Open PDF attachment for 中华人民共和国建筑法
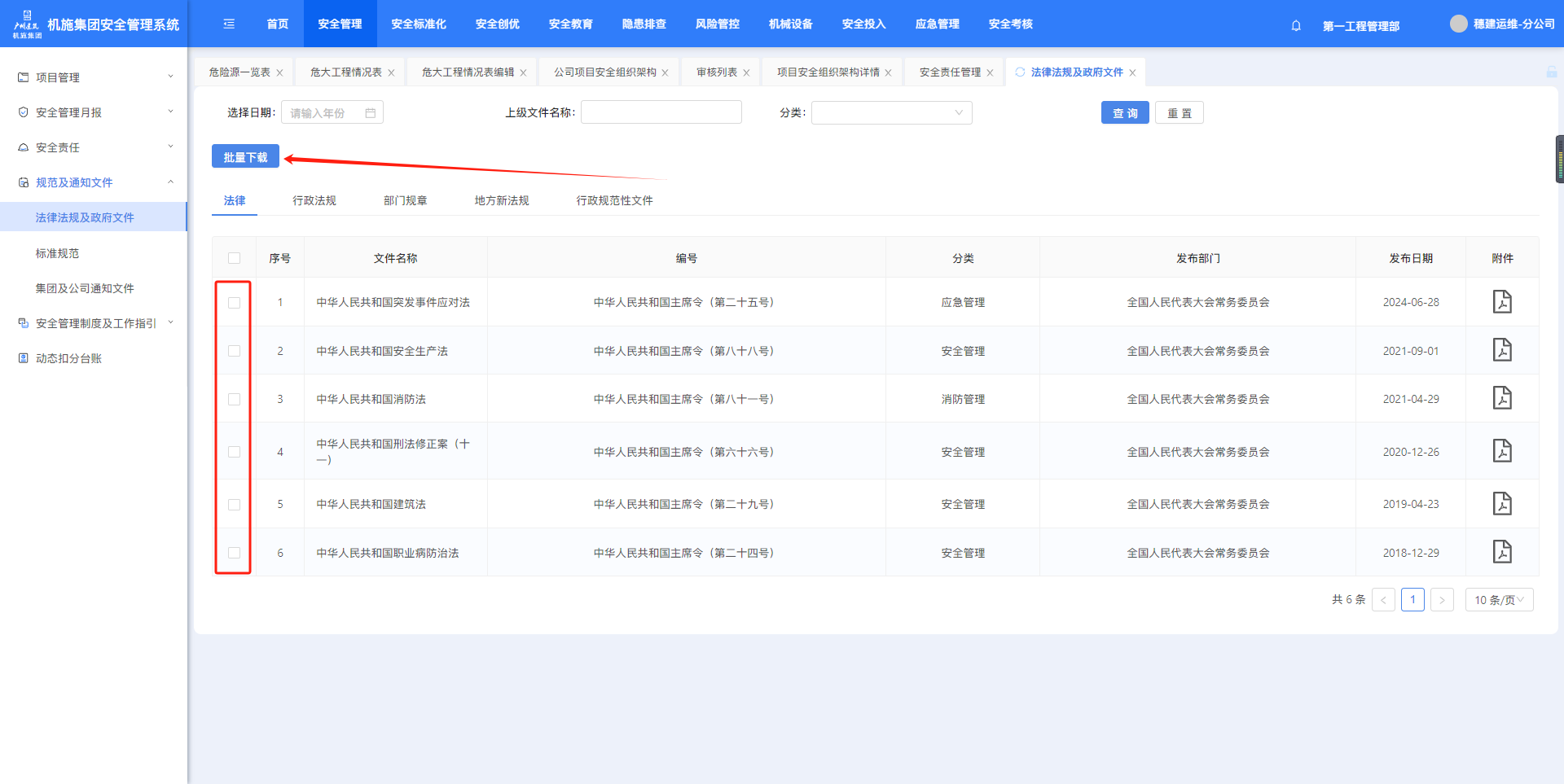The height and width of the screenshot is (784, 1564). pyautogui.click(x=1501, y=504)
